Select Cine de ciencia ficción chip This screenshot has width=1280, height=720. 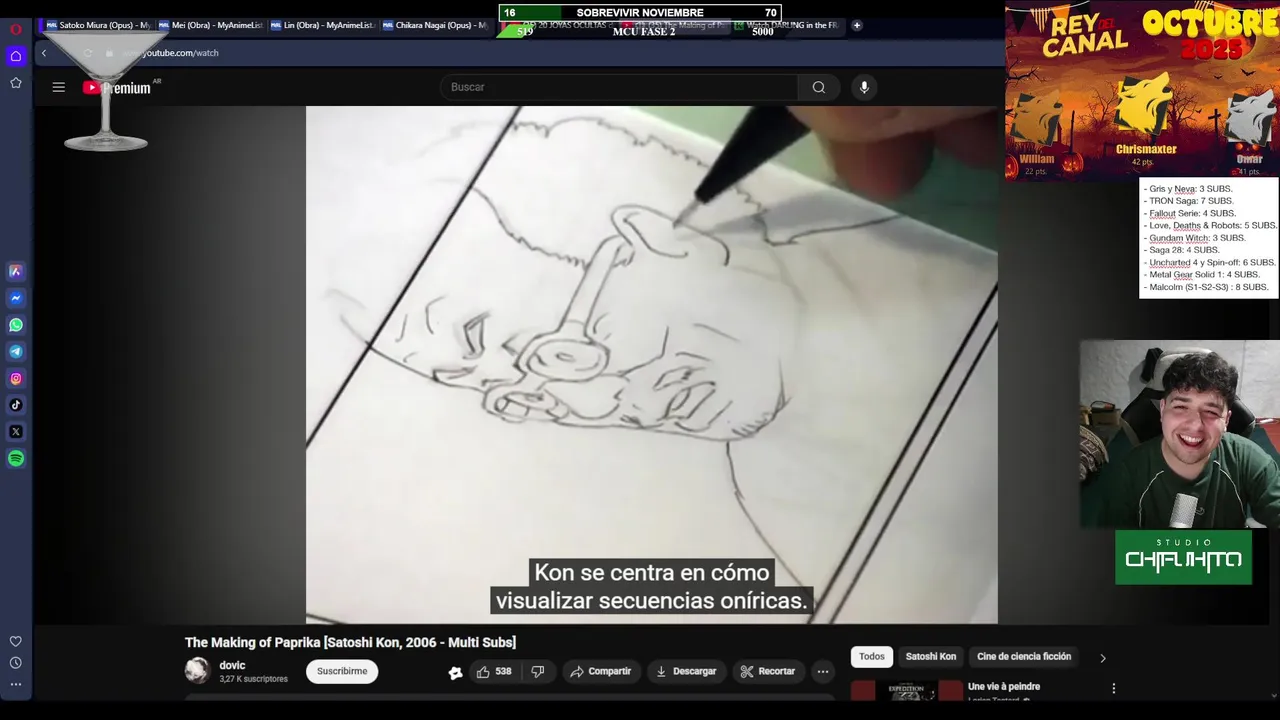coord(1024,657)
